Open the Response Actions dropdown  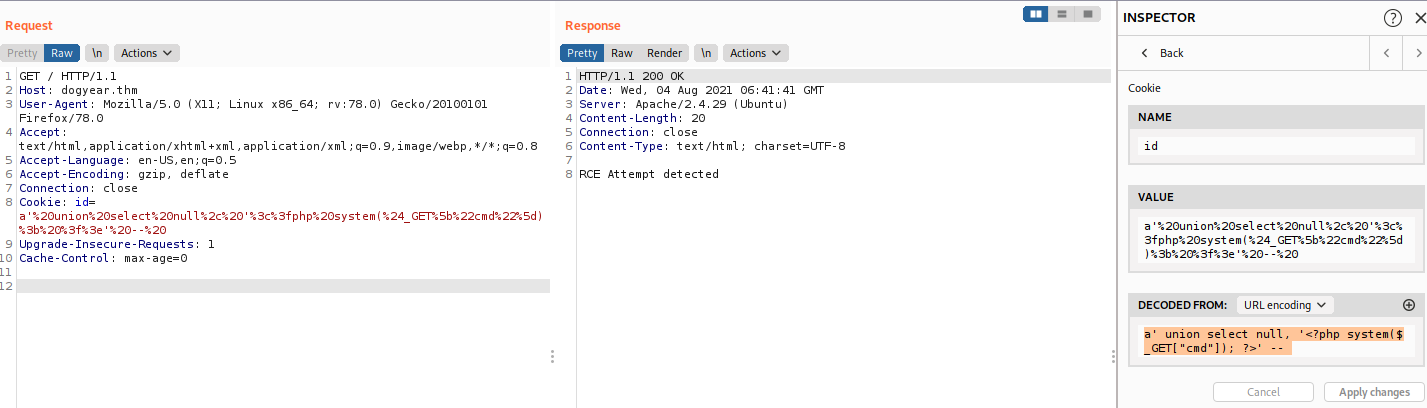point(756,53)
